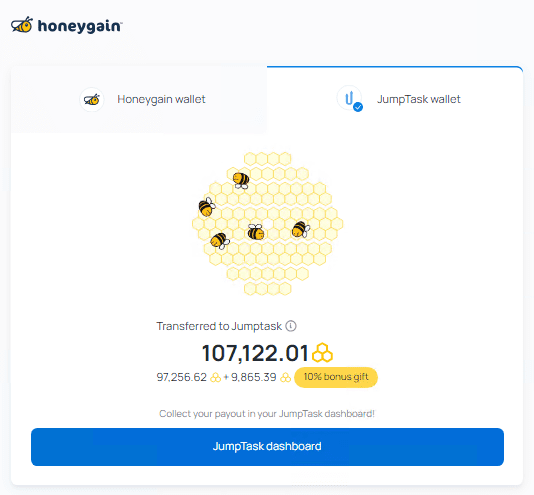Click the 107,122.01 total amount
Screen dimensions: 534x495
click(255, 353)
